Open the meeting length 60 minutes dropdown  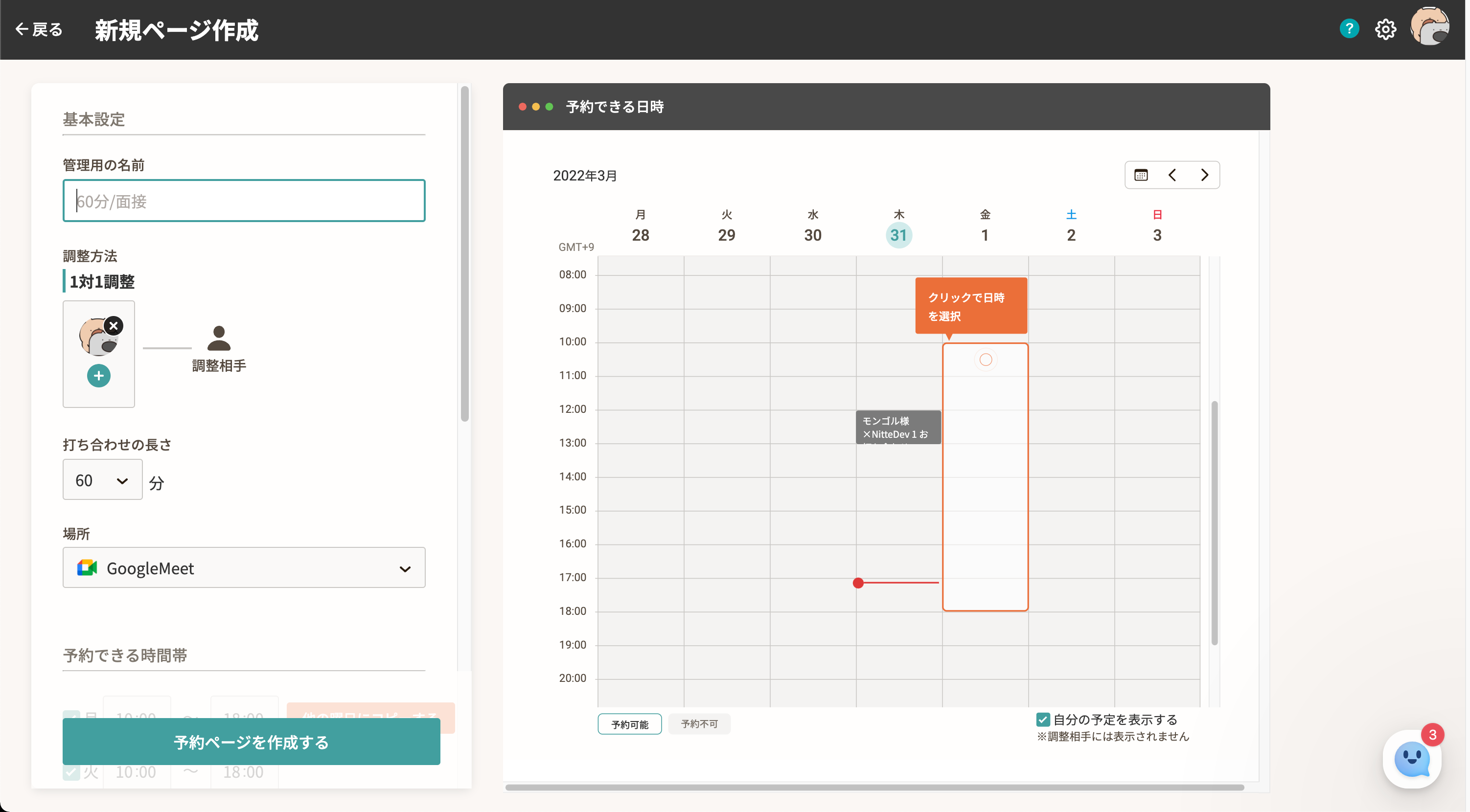102,480
